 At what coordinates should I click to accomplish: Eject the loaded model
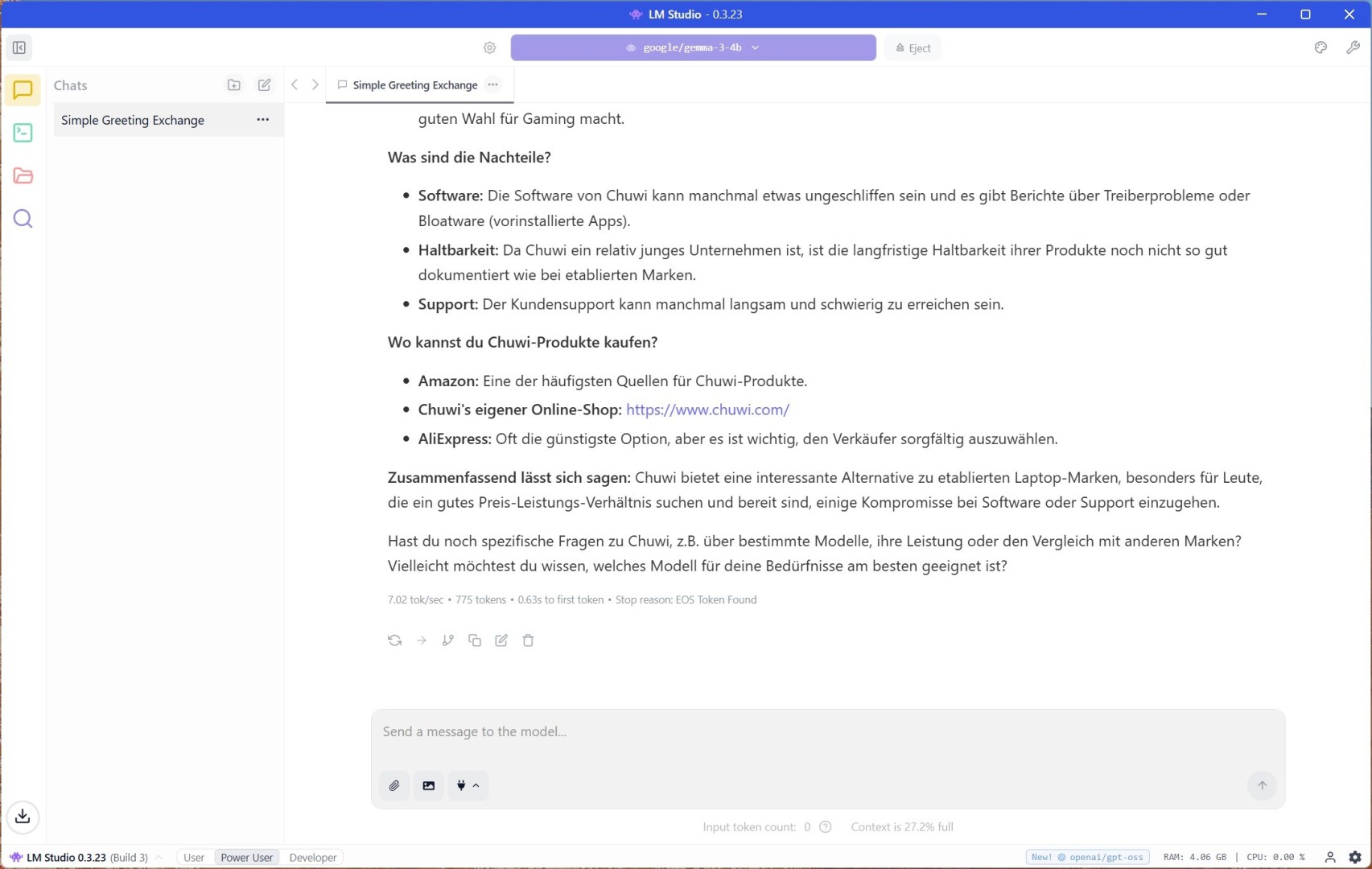(913, 47)
